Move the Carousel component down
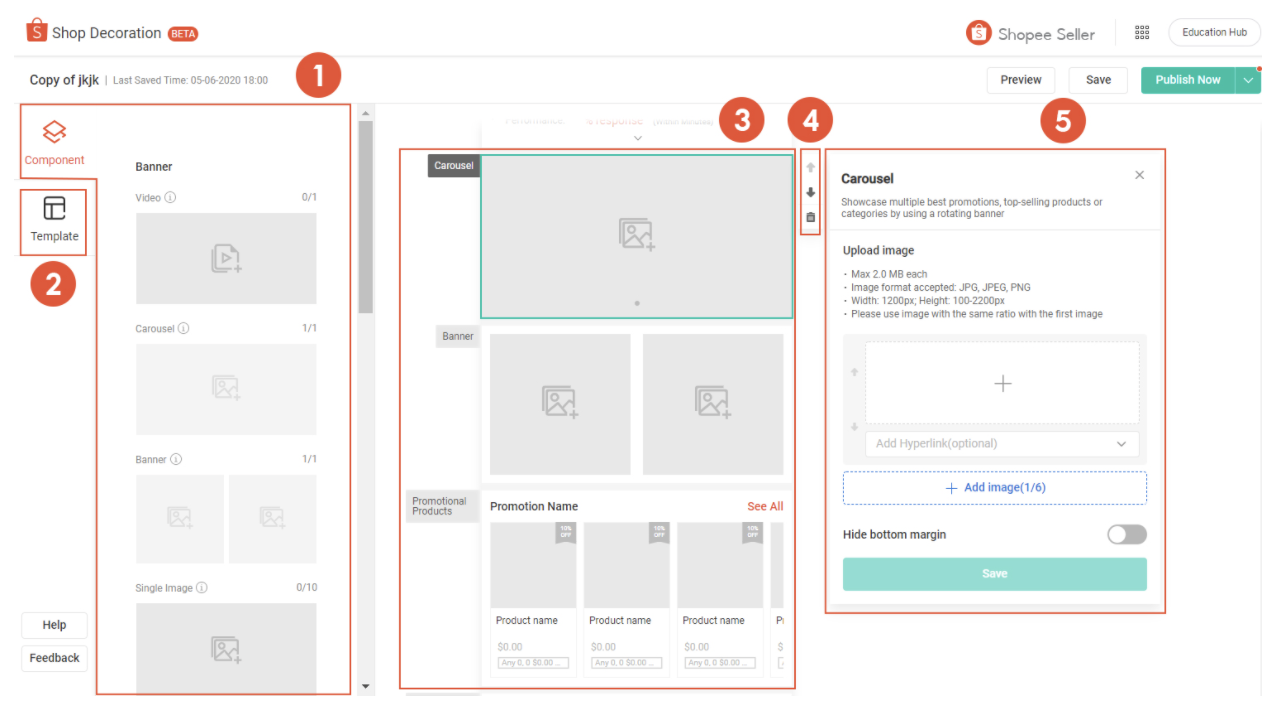Screen dimensions: 1270x706 click(x=810, y=192)
